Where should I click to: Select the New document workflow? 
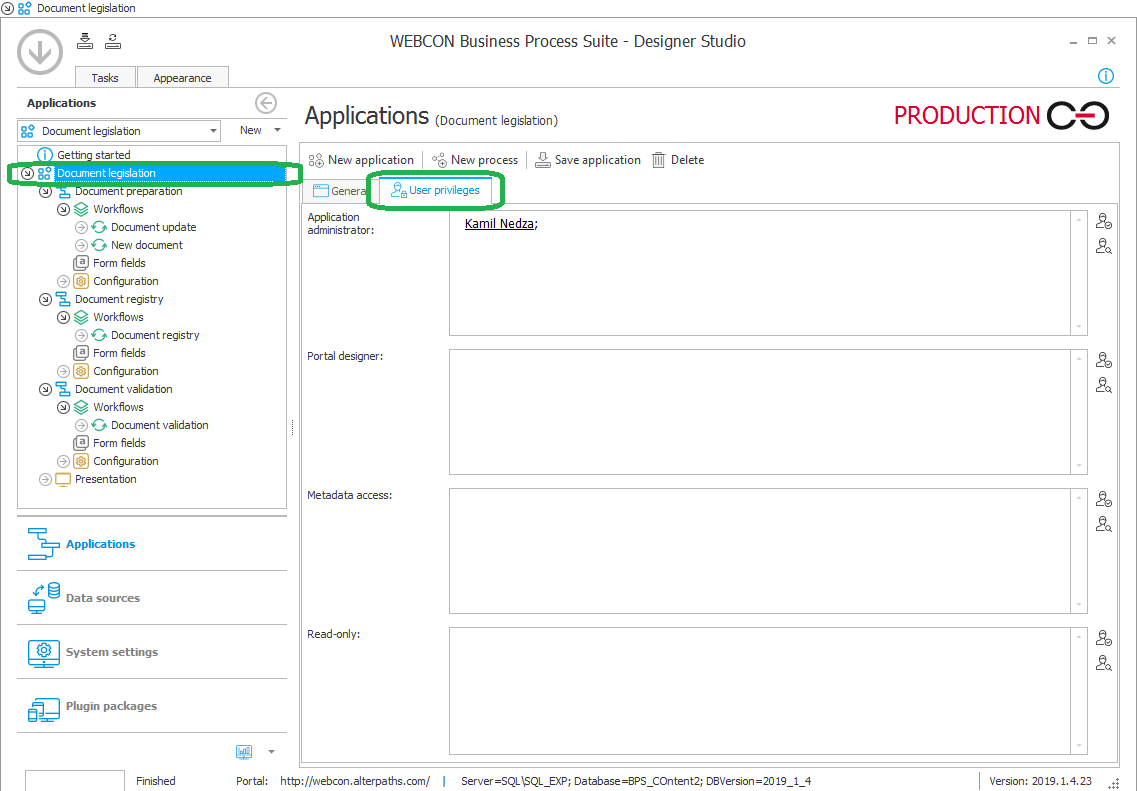point(146,245)
